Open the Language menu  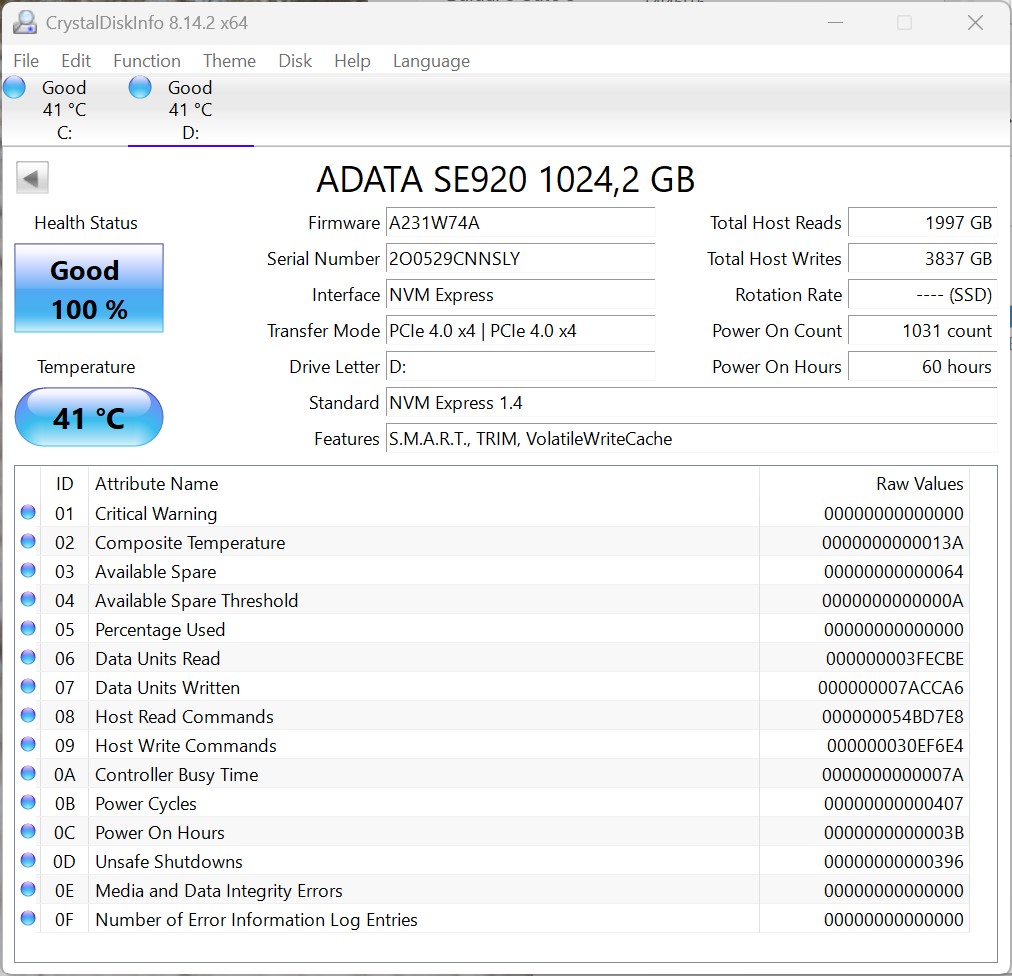pyautogui.click(x=431, y=61)
